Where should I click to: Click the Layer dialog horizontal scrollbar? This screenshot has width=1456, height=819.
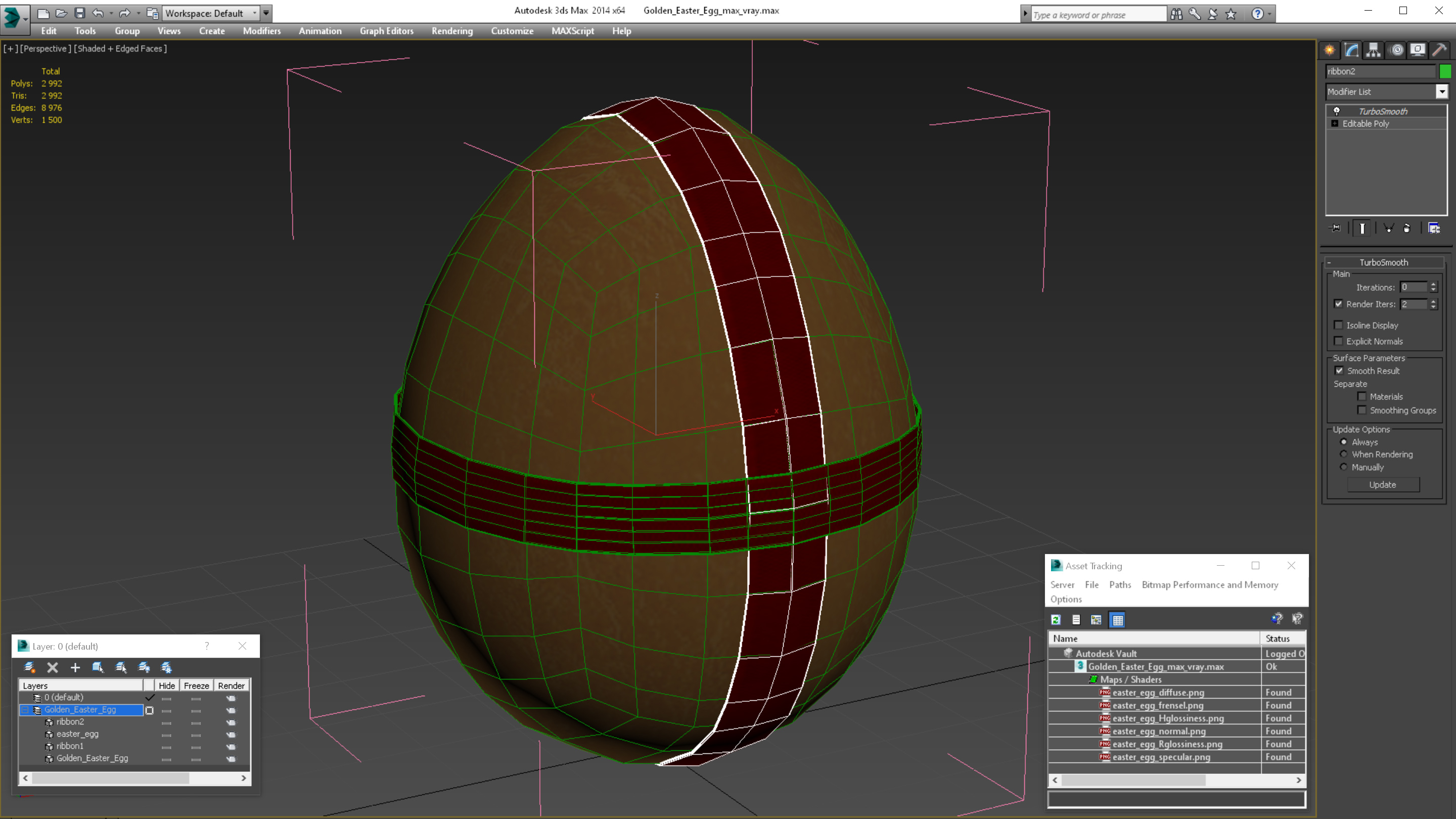pos(134,779)
